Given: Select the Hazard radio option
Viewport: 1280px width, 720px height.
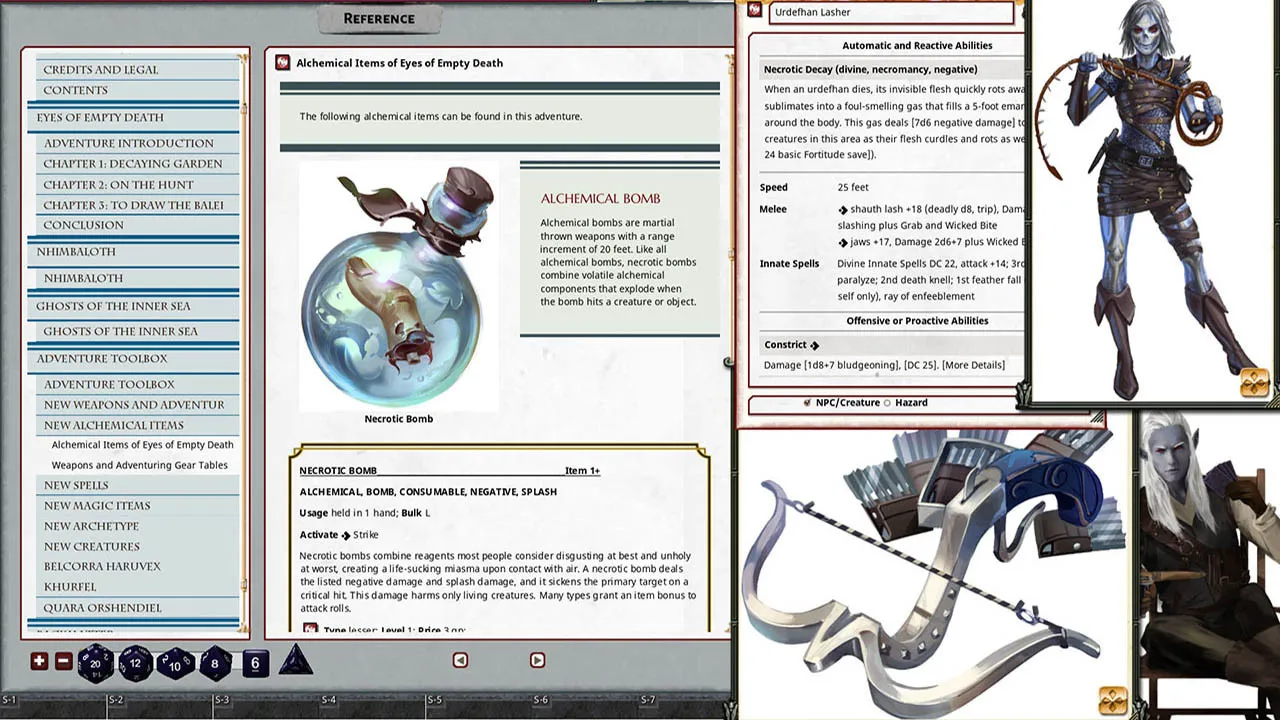Looking at the screenshot, I should pos(887,403).
